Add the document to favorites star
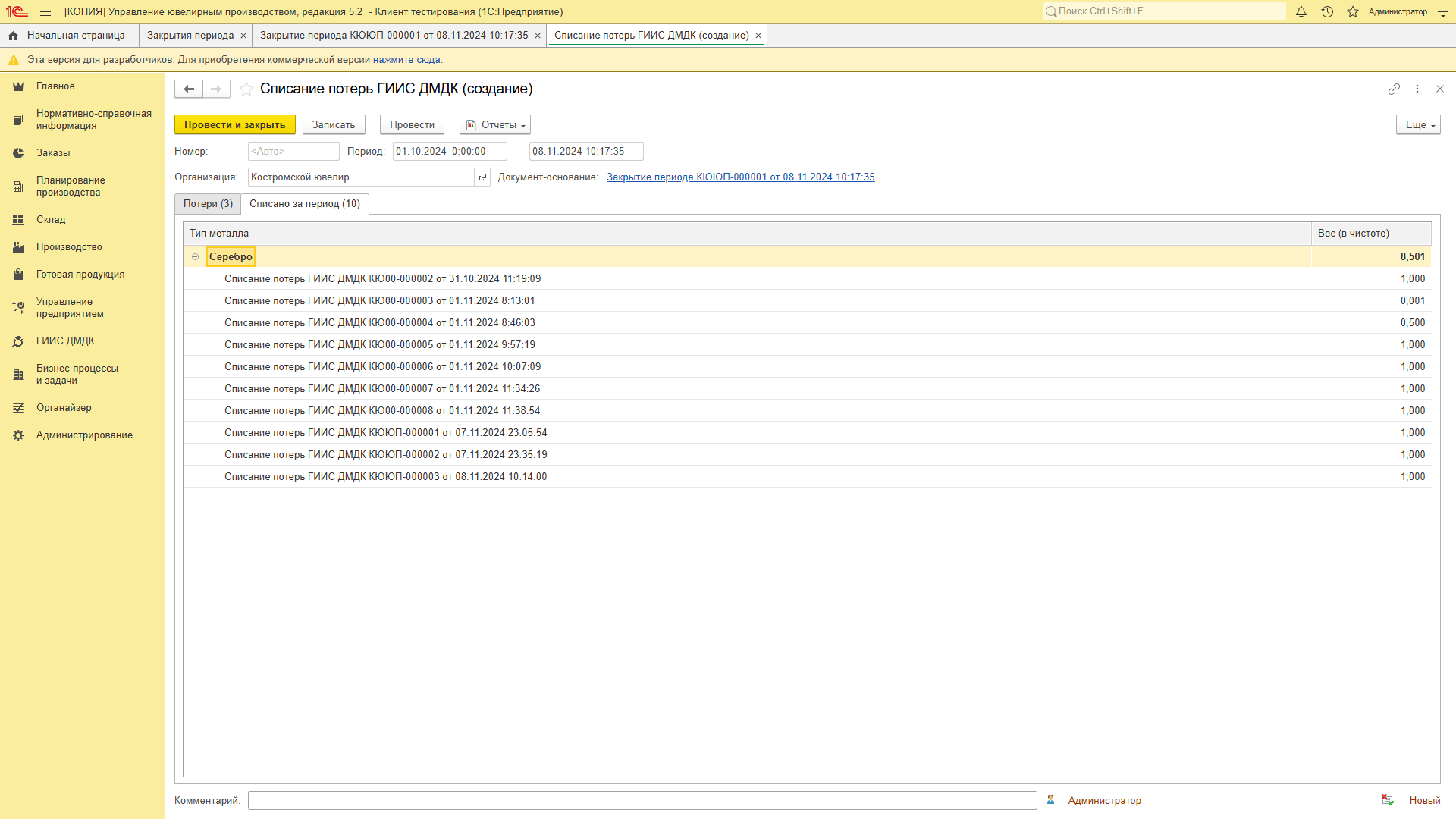Screen dimensions: 1456x819 coord(246,89)
